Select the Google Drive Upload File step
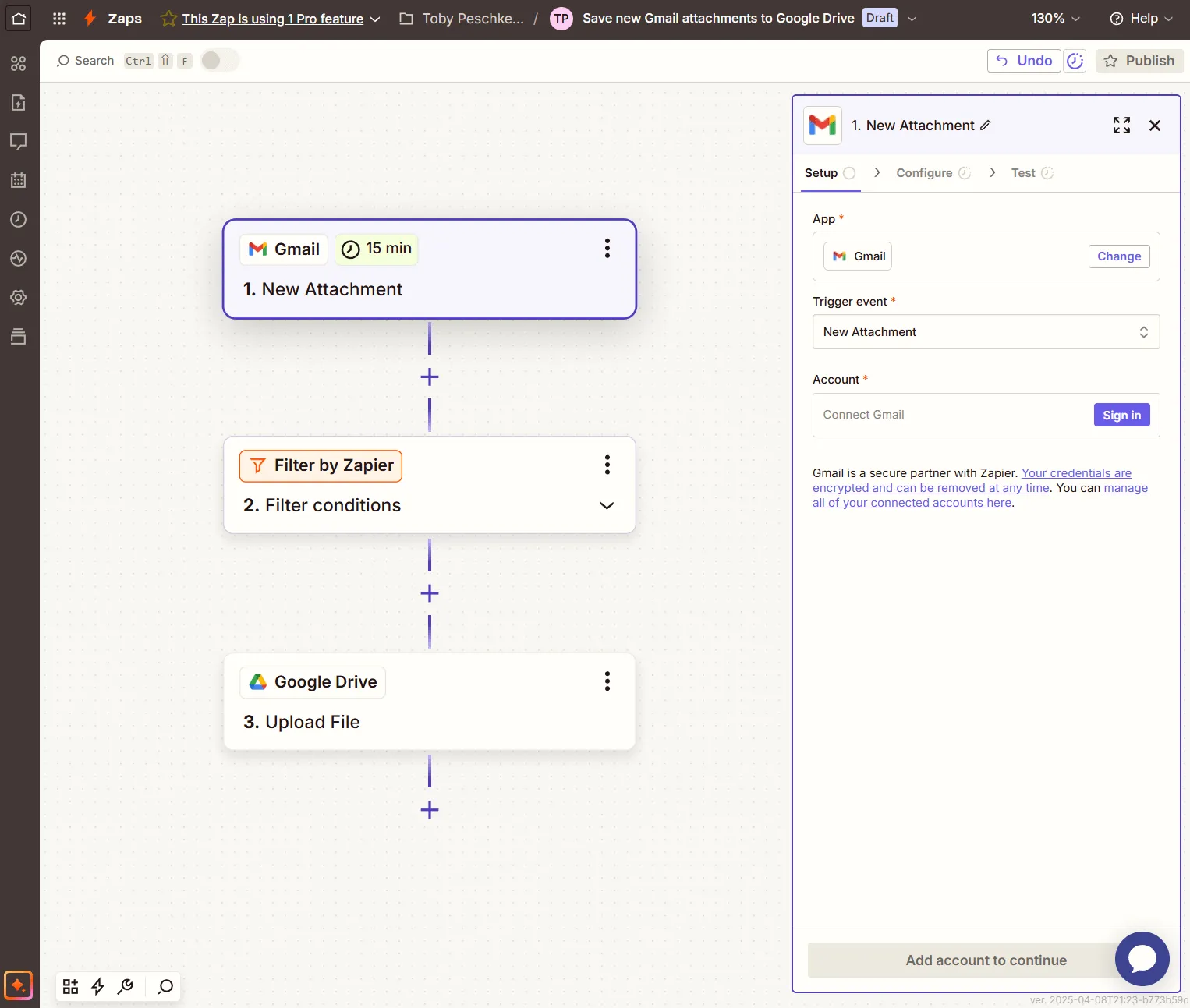 click(430, 702)
